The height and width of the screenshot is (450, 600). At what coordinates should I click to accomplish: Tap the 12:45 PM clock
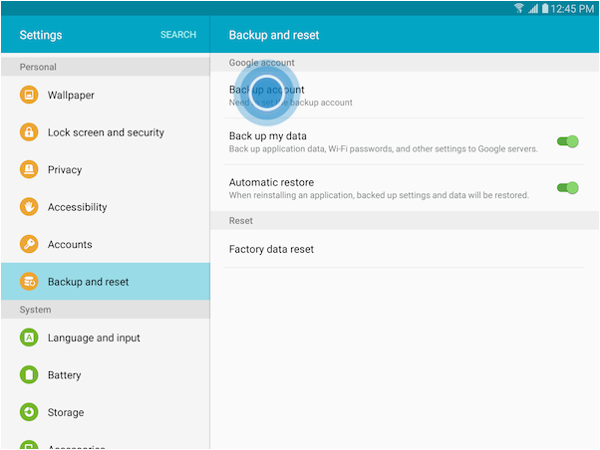tap(572, 8)
